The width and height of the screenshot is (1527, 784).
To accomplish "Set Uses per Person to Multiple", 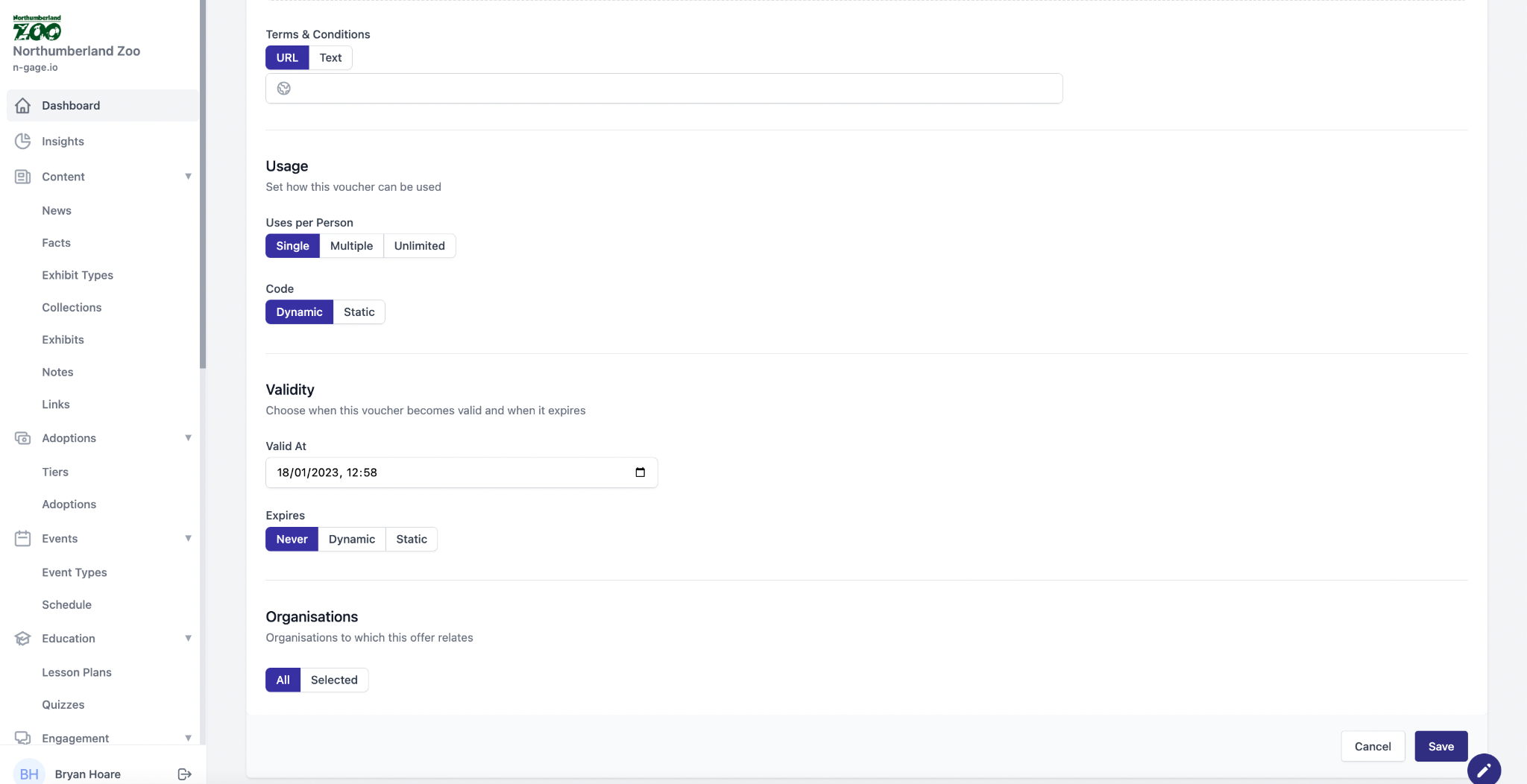I will click(351, 246).
